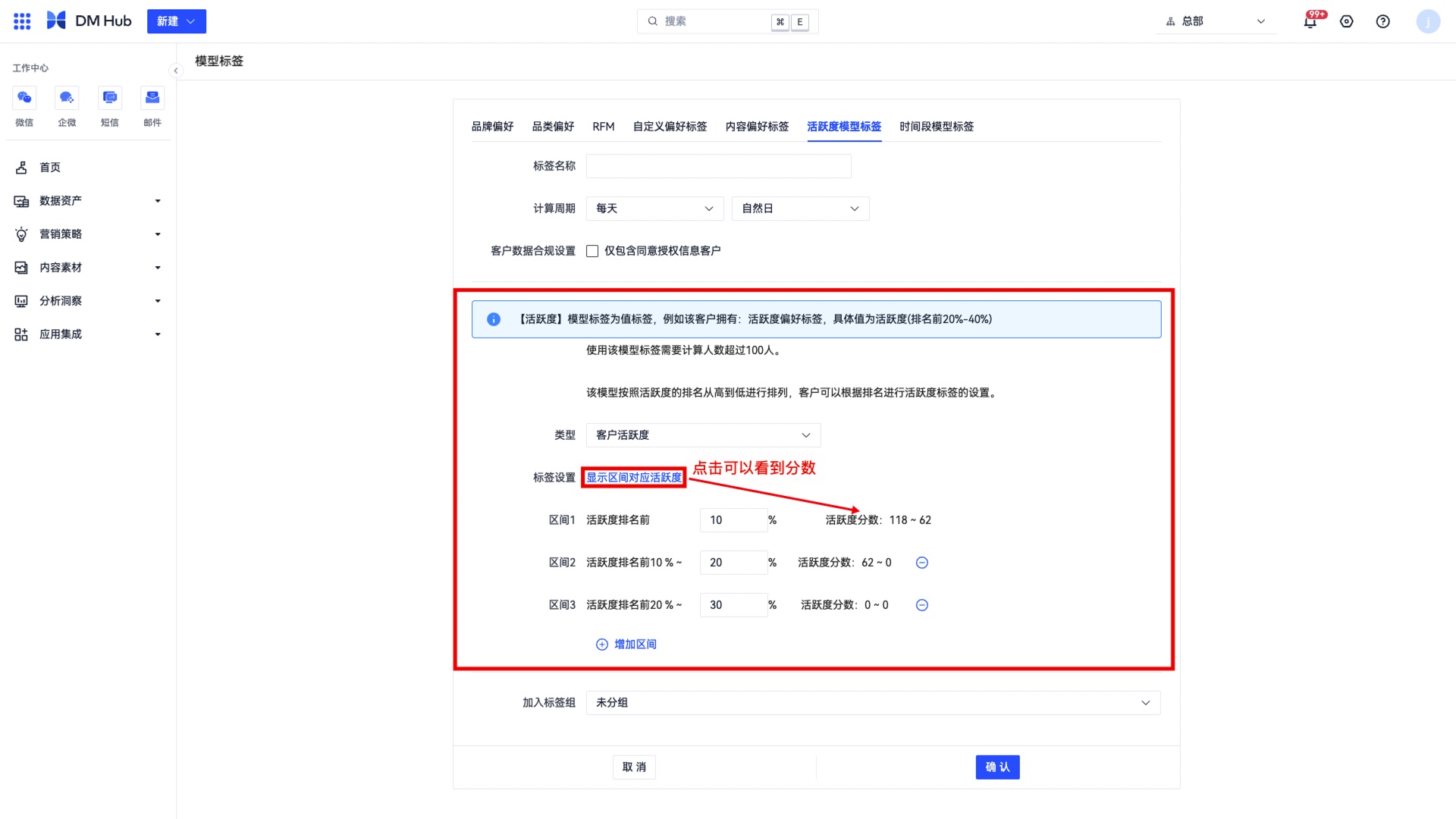The image size is (1456, 819).
Task: Click the 分析洞察 sidebar icon
Action: point(21,301)
